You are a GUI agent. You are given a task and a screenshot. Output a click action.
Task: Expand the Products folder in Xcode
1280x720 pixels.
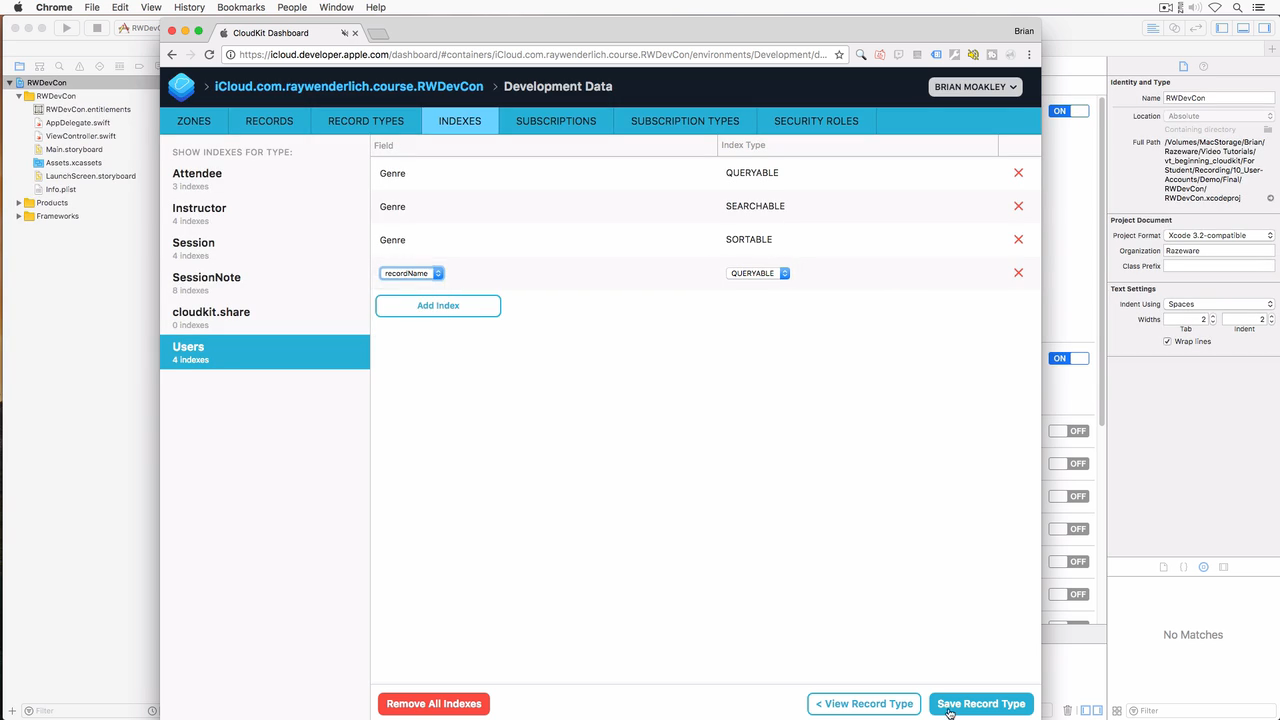click(x=19, y=203)
